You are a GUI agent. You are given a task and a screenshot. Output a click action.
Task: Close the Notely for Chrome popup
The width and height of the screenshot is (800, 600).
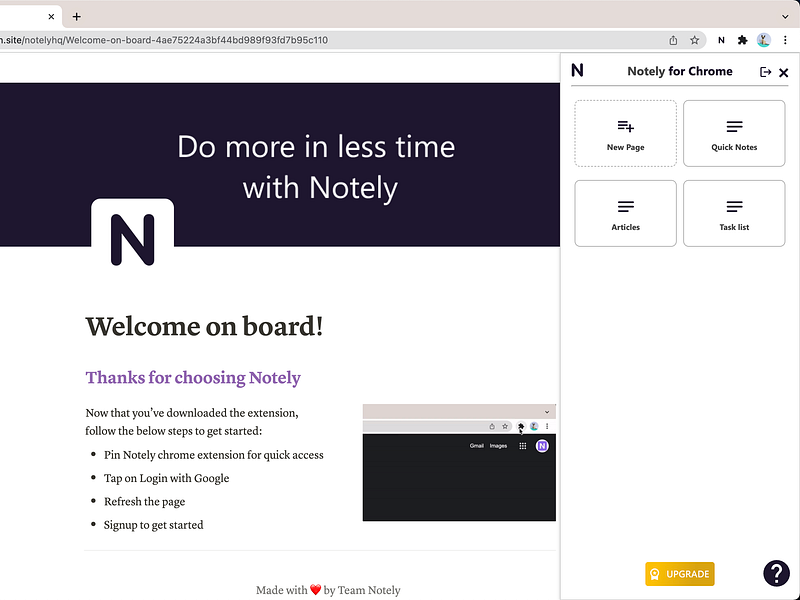tap(784, 72)
